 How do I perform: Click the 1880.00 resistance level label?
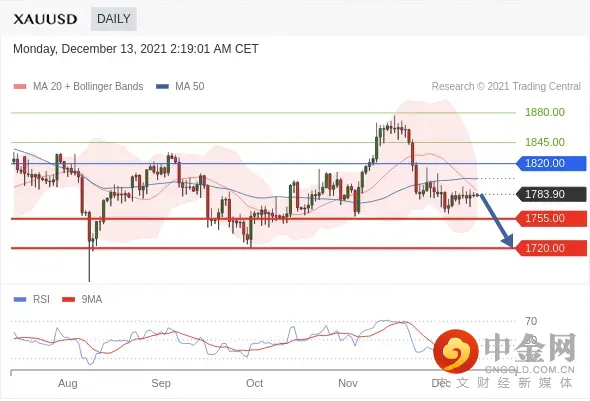point(544,112)
